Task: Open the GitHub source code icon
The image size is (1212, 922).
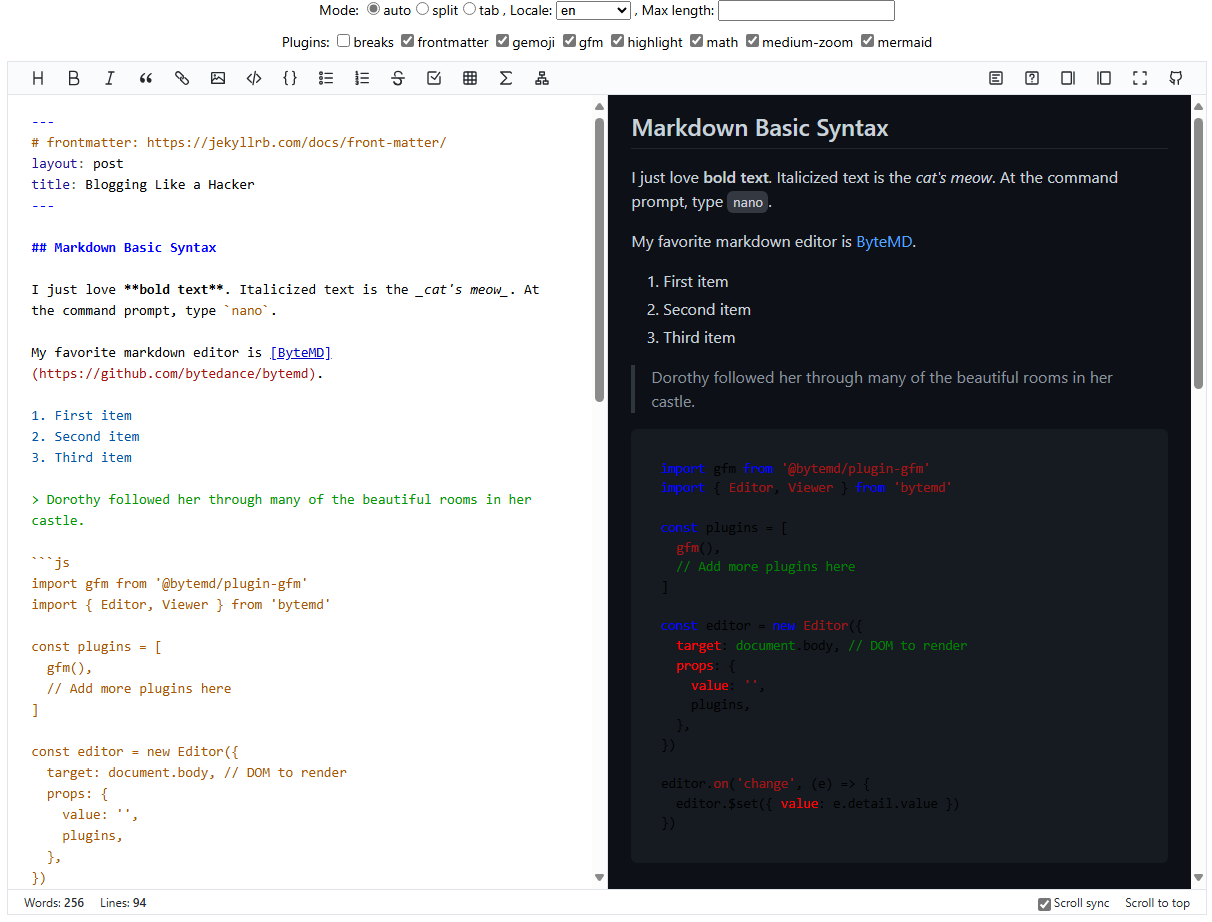Action: click(x=1176, y=78)
